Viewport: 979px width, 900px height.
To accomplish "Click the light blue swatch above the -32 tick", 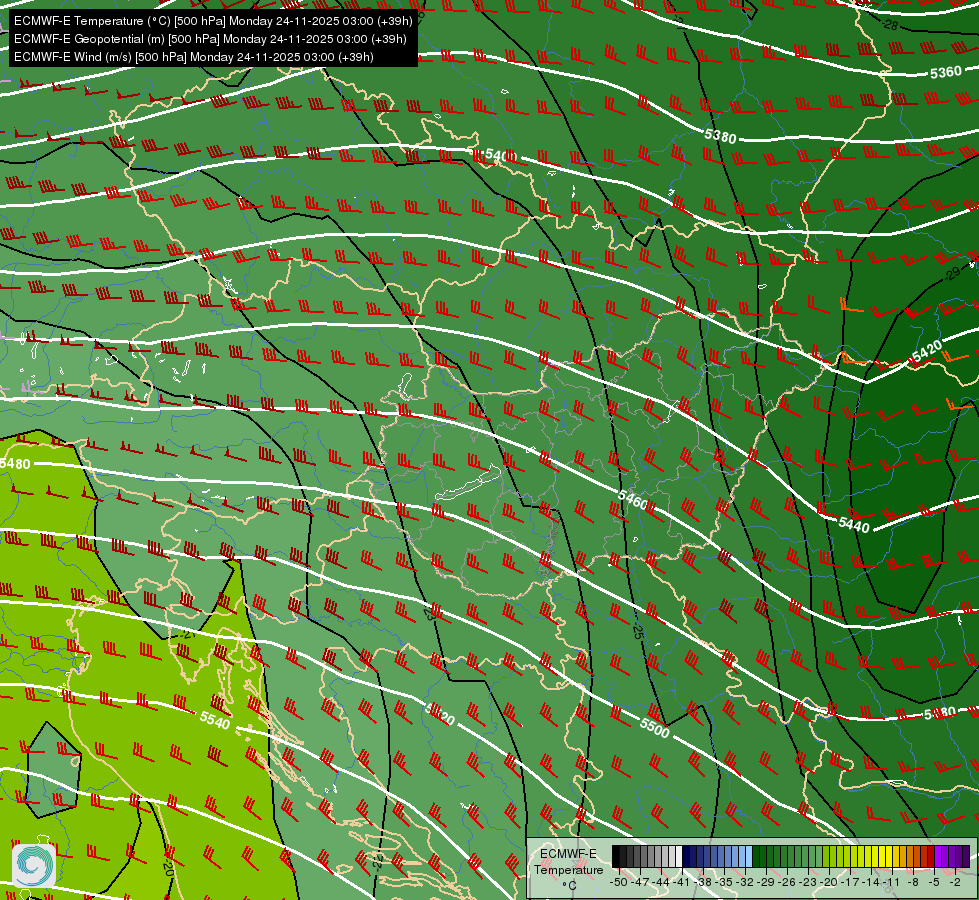I will click(749, 856).
